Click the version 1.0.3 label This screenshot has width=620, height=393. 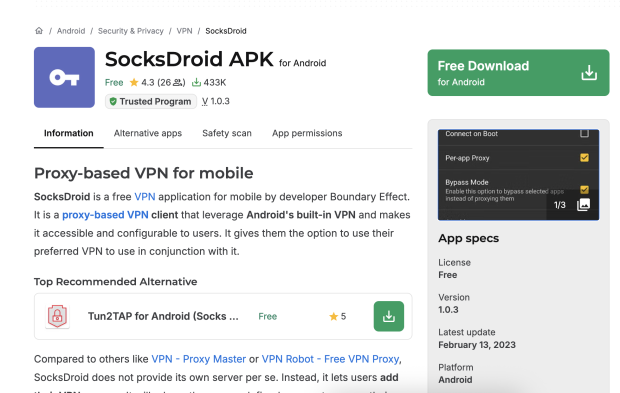click(215, 101)
